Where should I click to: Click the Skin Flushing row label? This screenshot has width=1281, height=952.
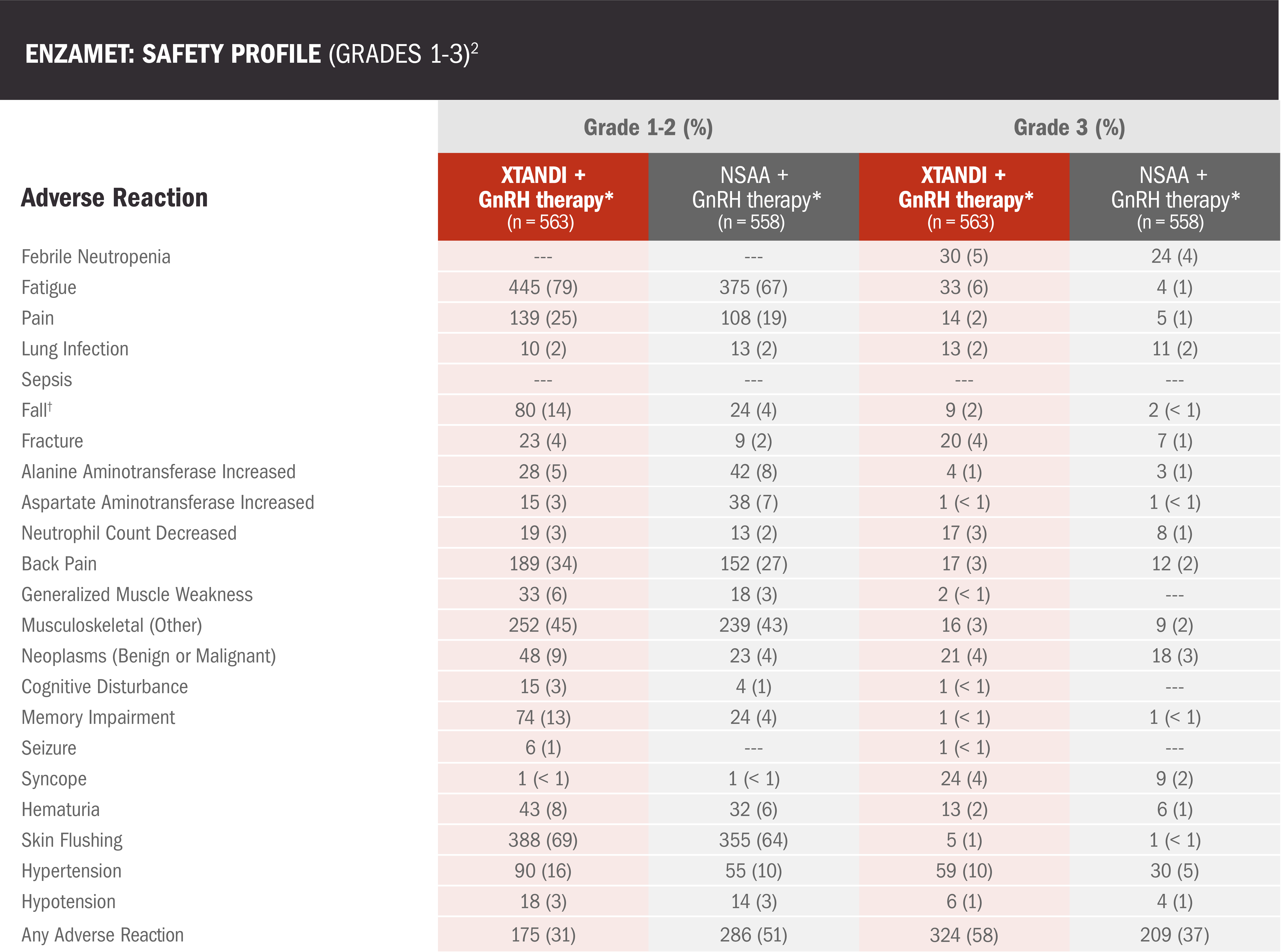click(x=72, y=840)
